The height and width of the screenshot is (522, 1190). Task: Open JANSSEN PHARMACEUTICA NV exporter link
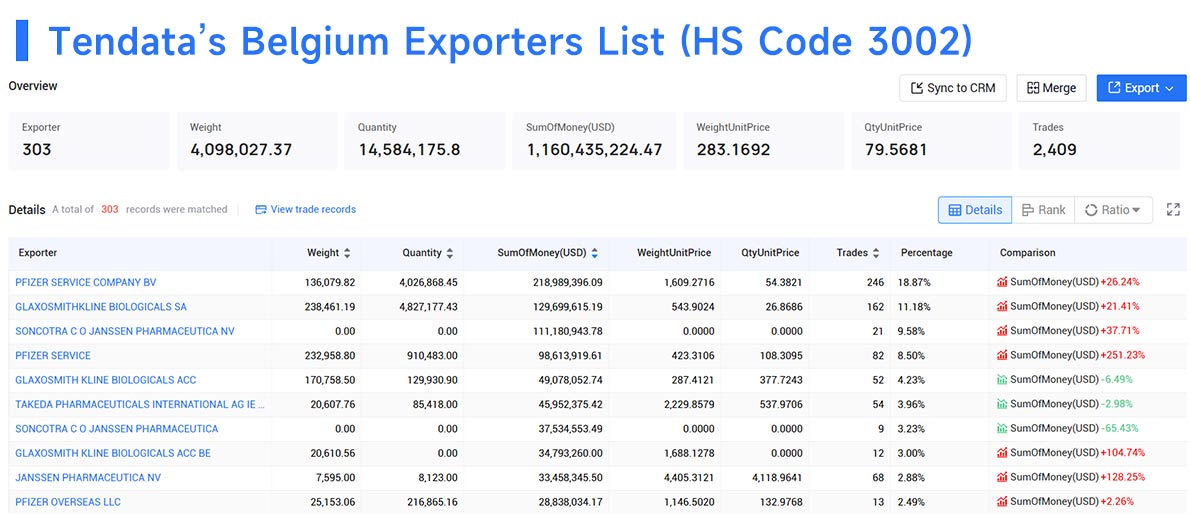88,477
